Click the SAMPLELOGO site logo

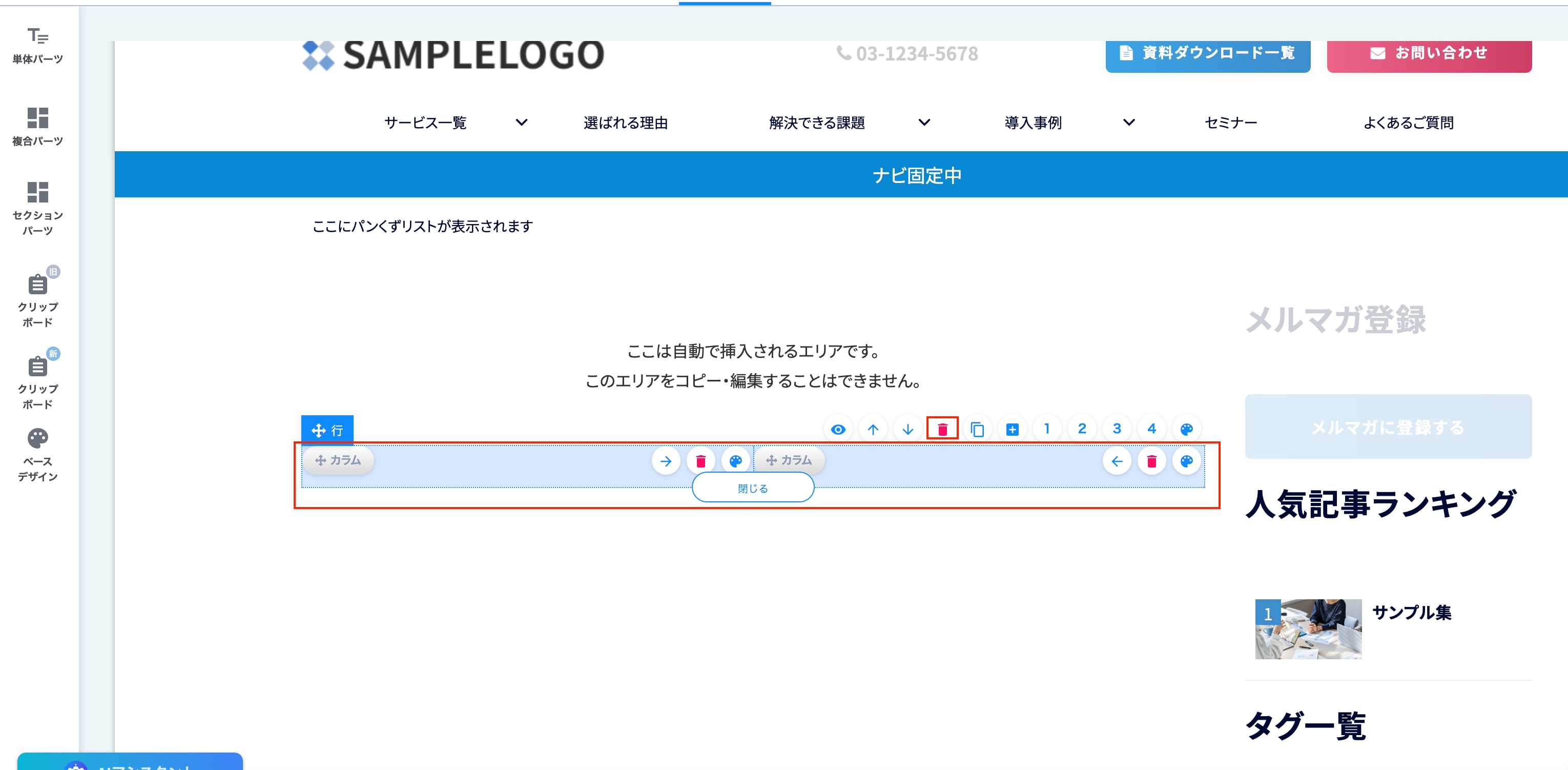pos(453,55)
